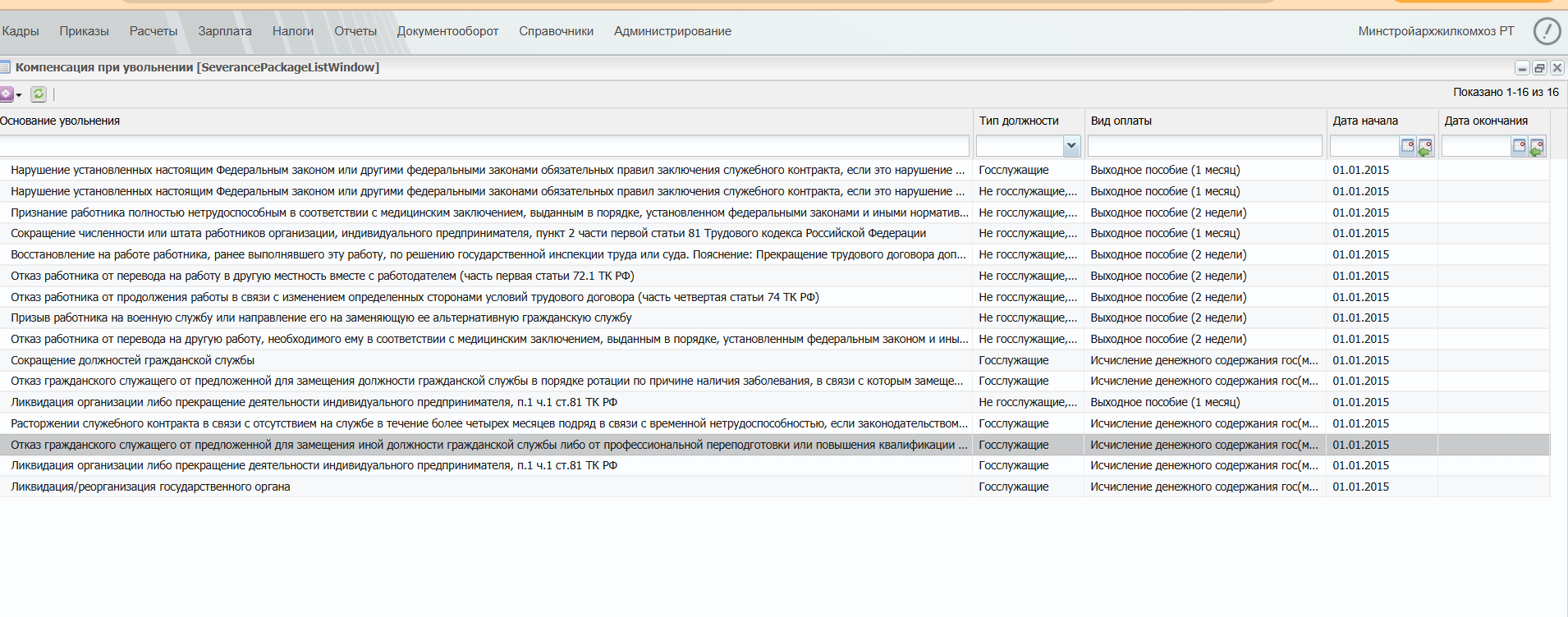Select row Отказ работника от перевода в другую местность
The width and height of the screenshot is (1568, 617).
(775, 277)
